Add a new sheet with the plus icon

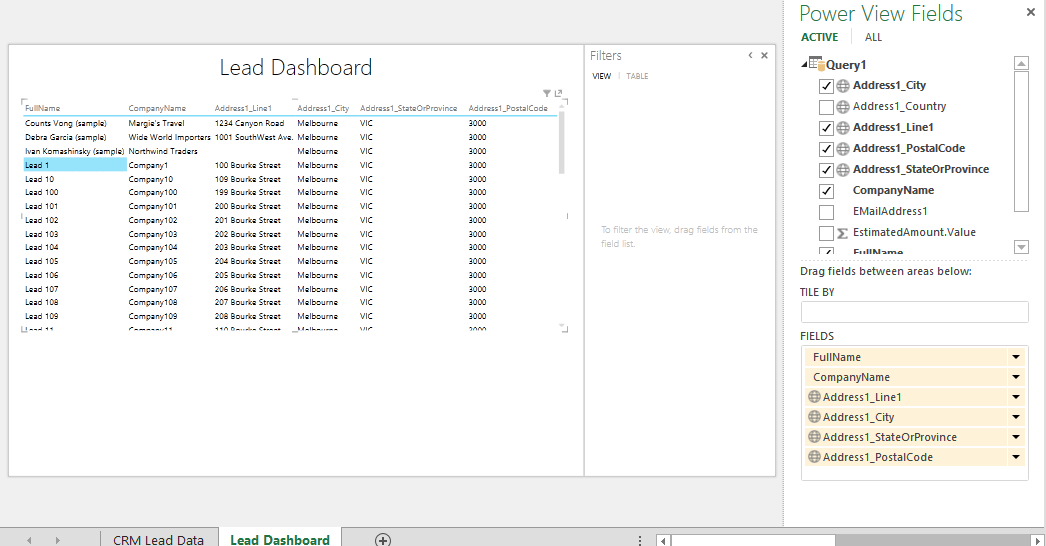pyautogui.click(x=382, y=539)
